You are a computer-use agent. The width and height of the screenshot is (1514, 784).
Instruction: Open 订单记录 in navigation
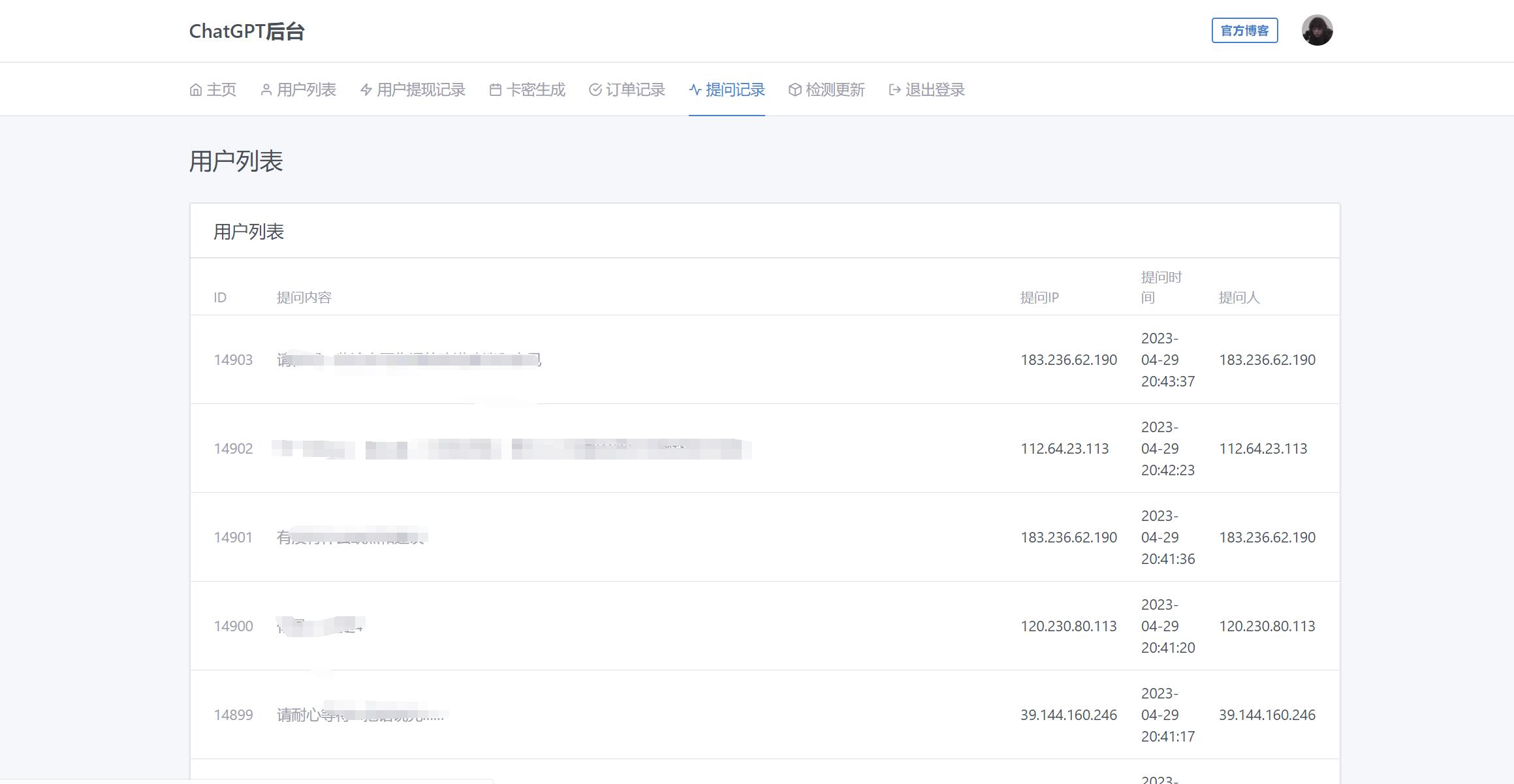coord(635,90)
